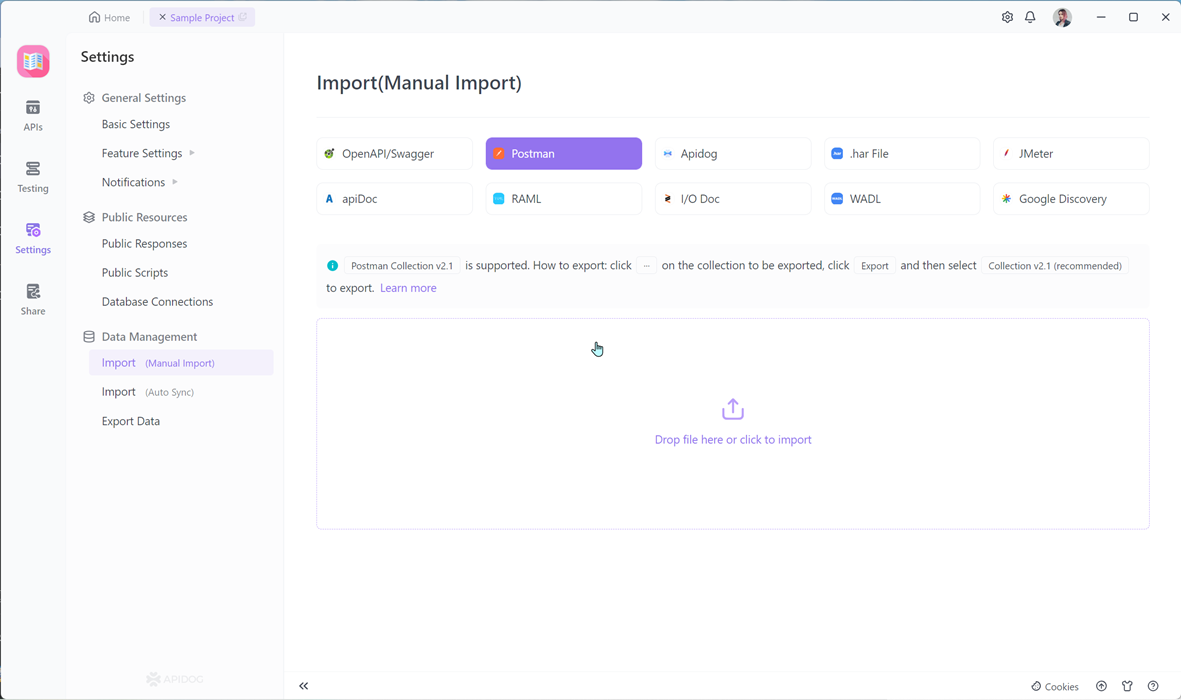Collapse the settings sidebar with double chevron
The height and width of the screenshot is (700, 1181).
304,686
